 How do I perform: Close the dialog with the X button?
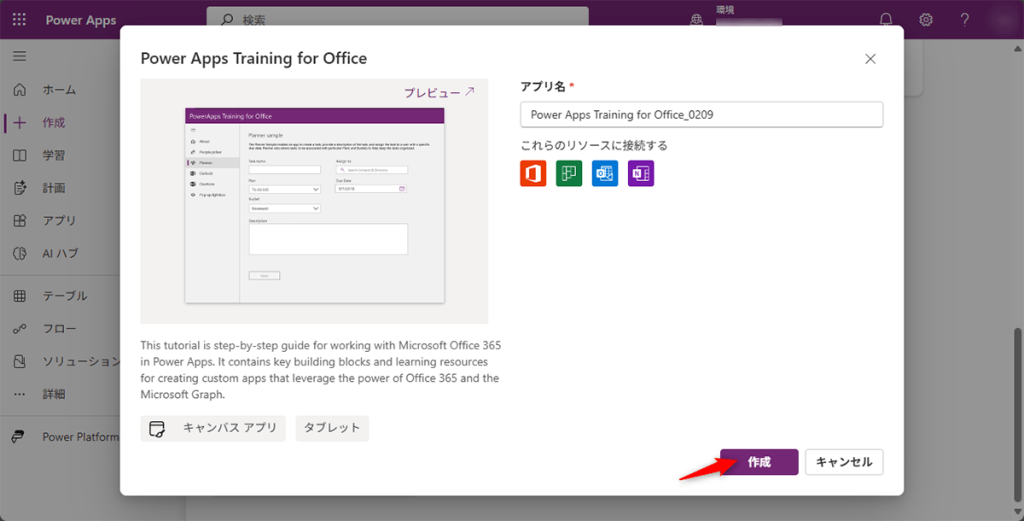coord(870,59)
